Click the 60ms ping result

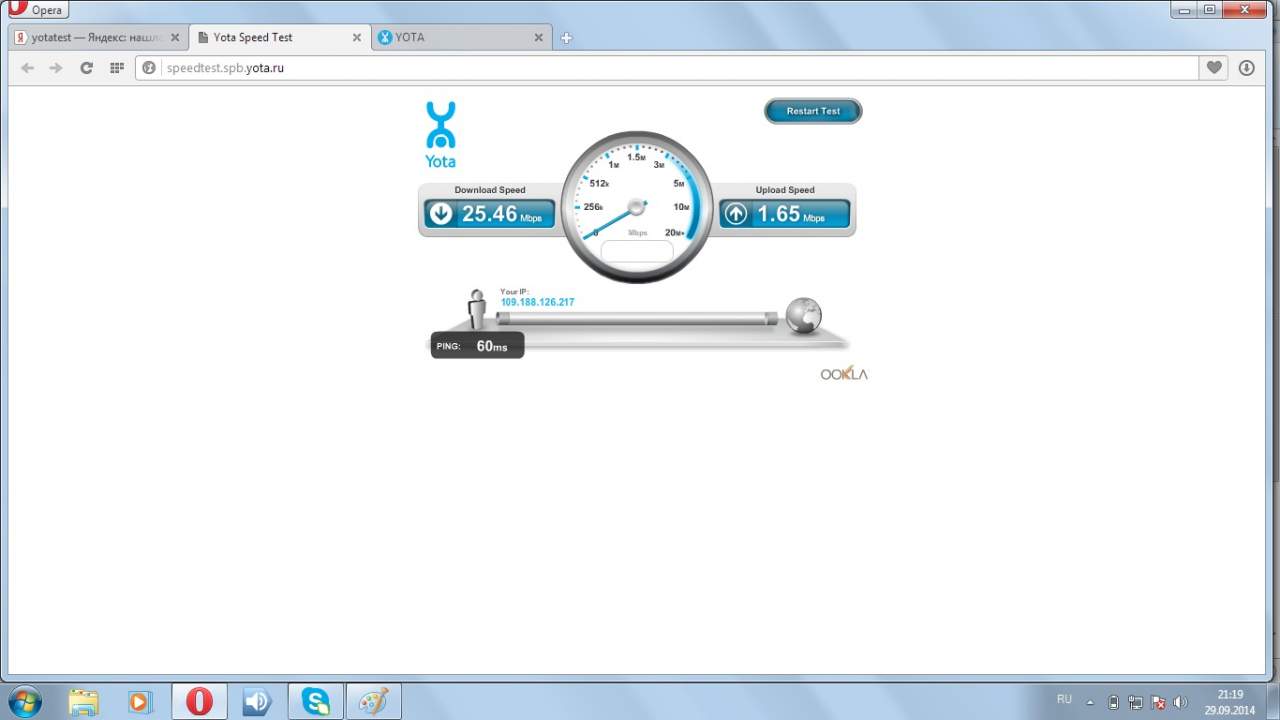(x=492, y=346)
